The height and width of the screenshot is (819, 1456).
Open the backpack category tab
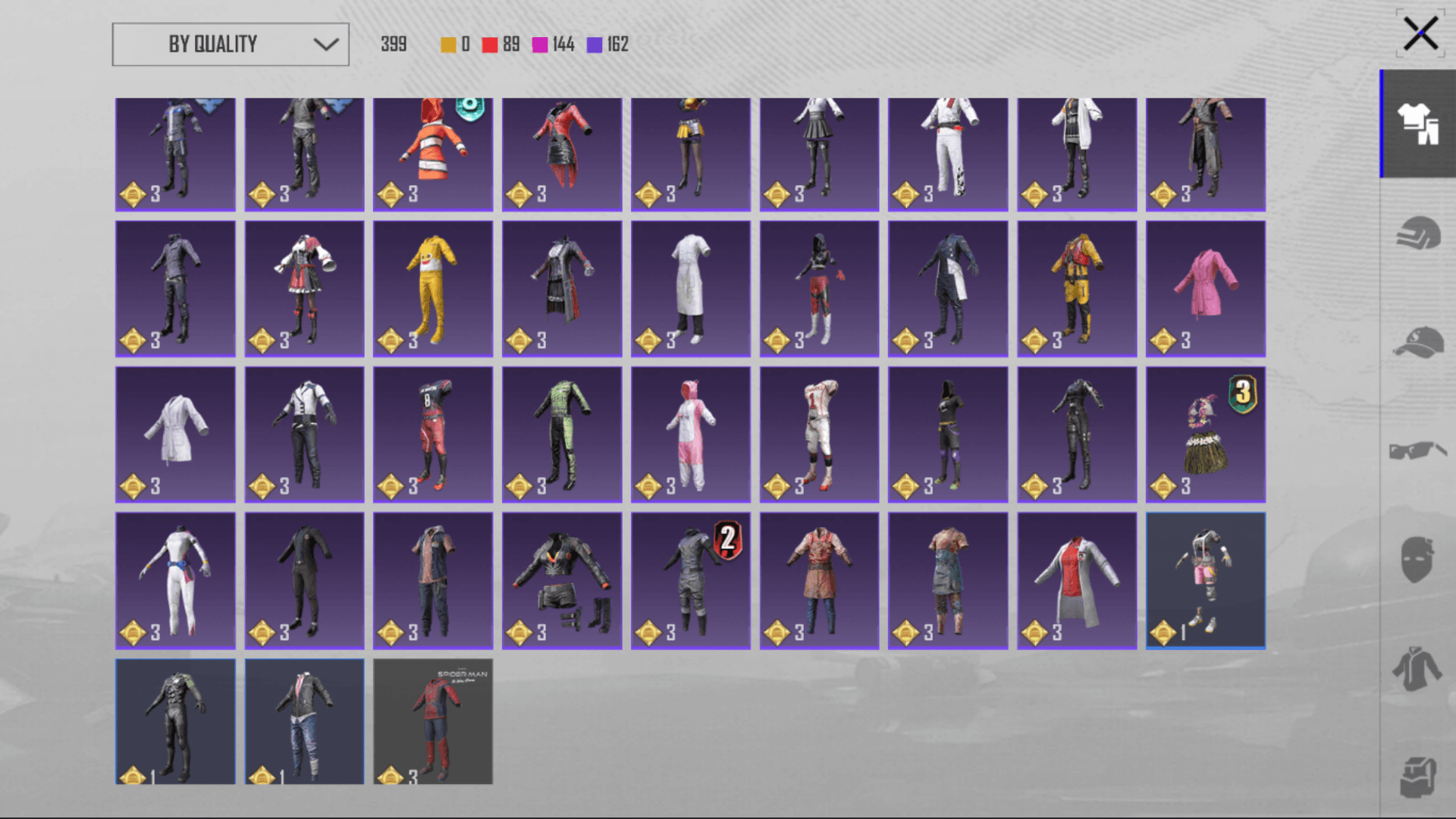click(x=1418, y=777)
